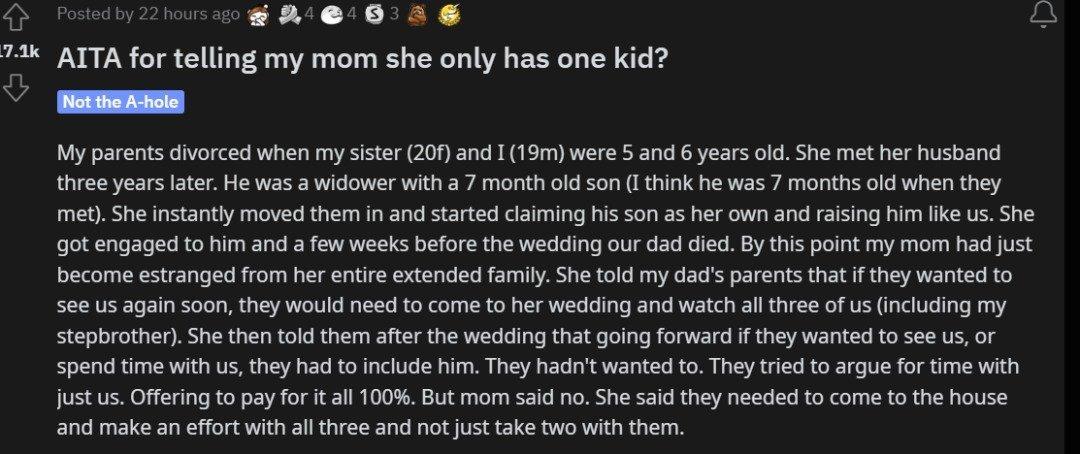Screen dimensions: 1080x454
Task: Click the white seal wholesome award
Action: (x=332, y=14)
